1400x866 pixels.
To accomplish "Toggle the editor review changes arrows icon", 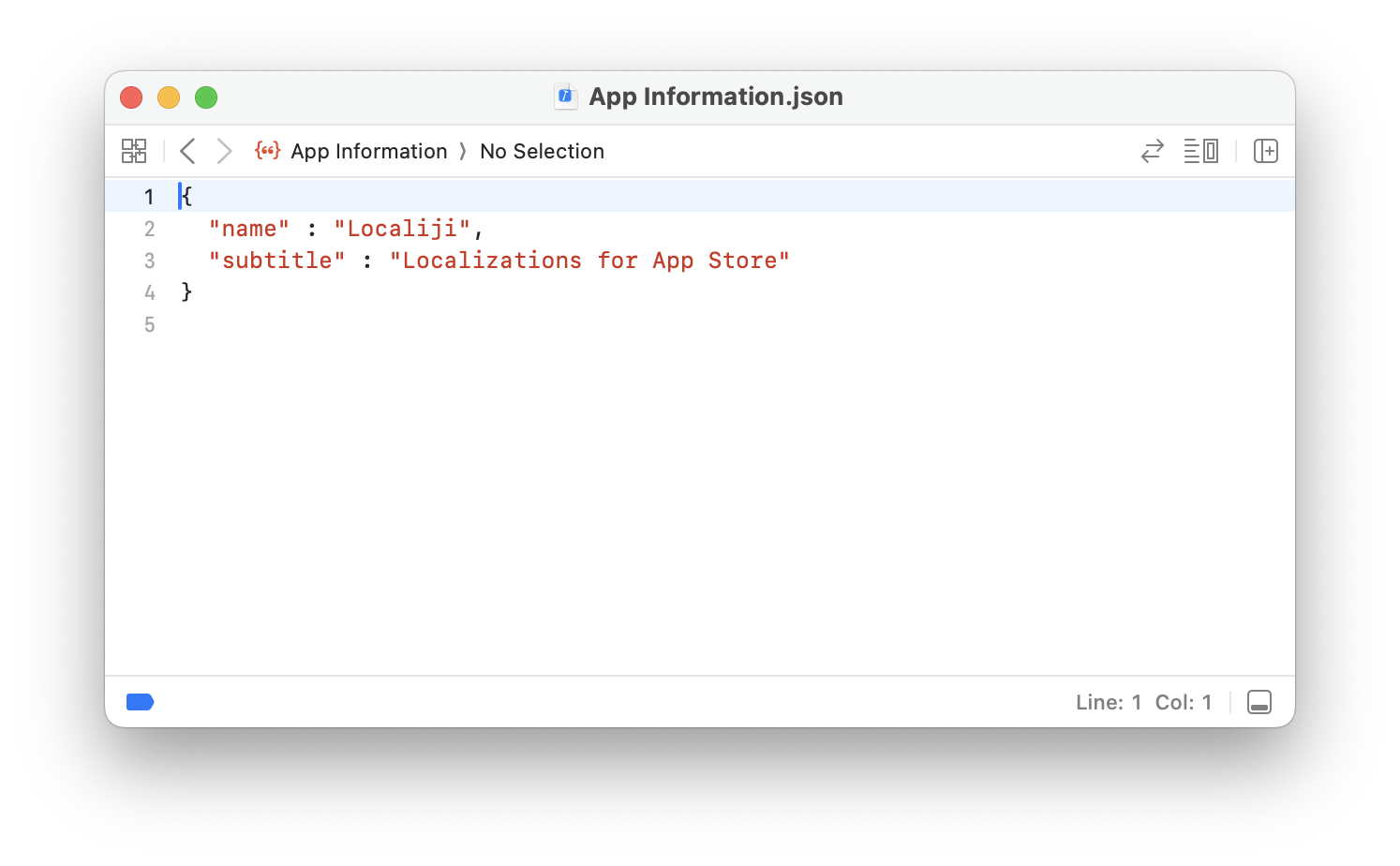I will (x=1153, y=151).
